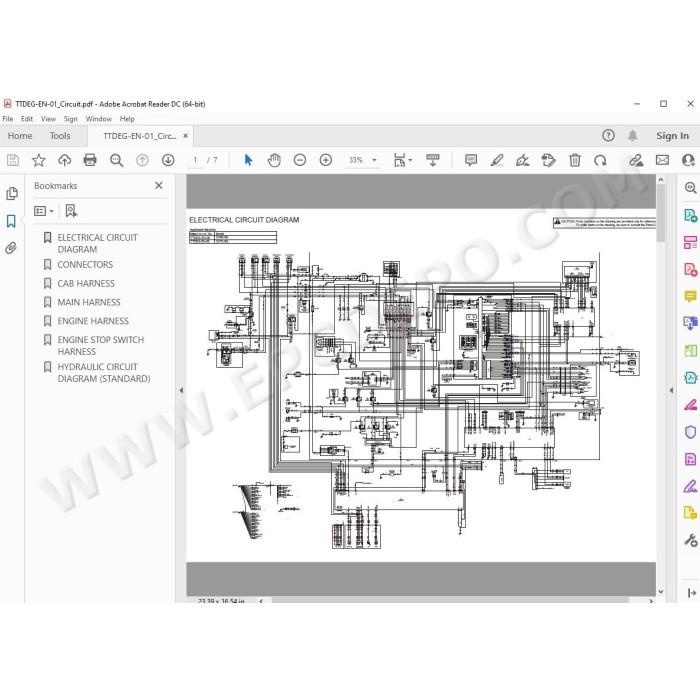
Task: Open Fill & Sign pen tool
Action: [690, 486]
